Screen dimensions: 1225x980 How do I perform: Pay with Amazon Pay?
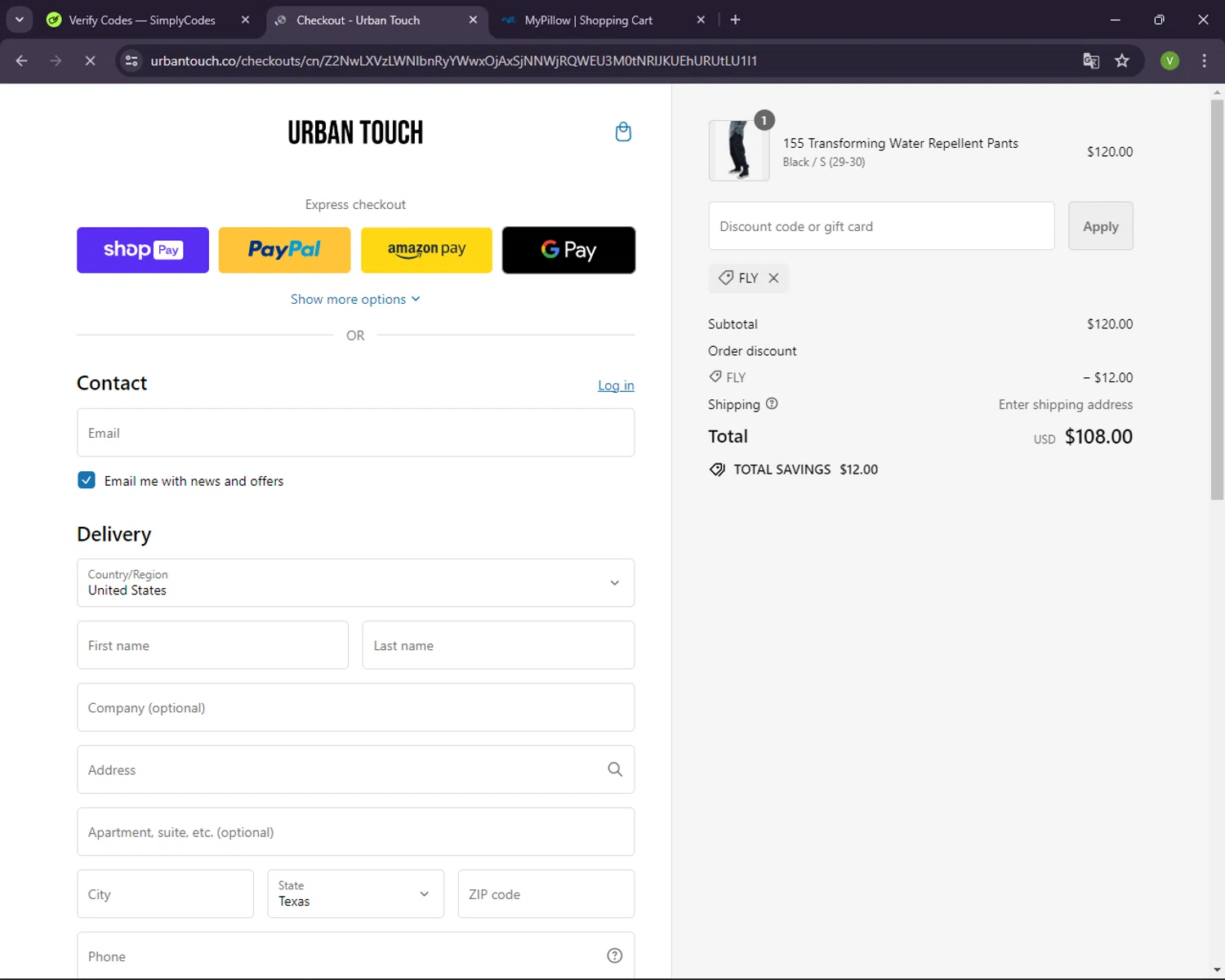pyautogui.click(x=426, y=250)
